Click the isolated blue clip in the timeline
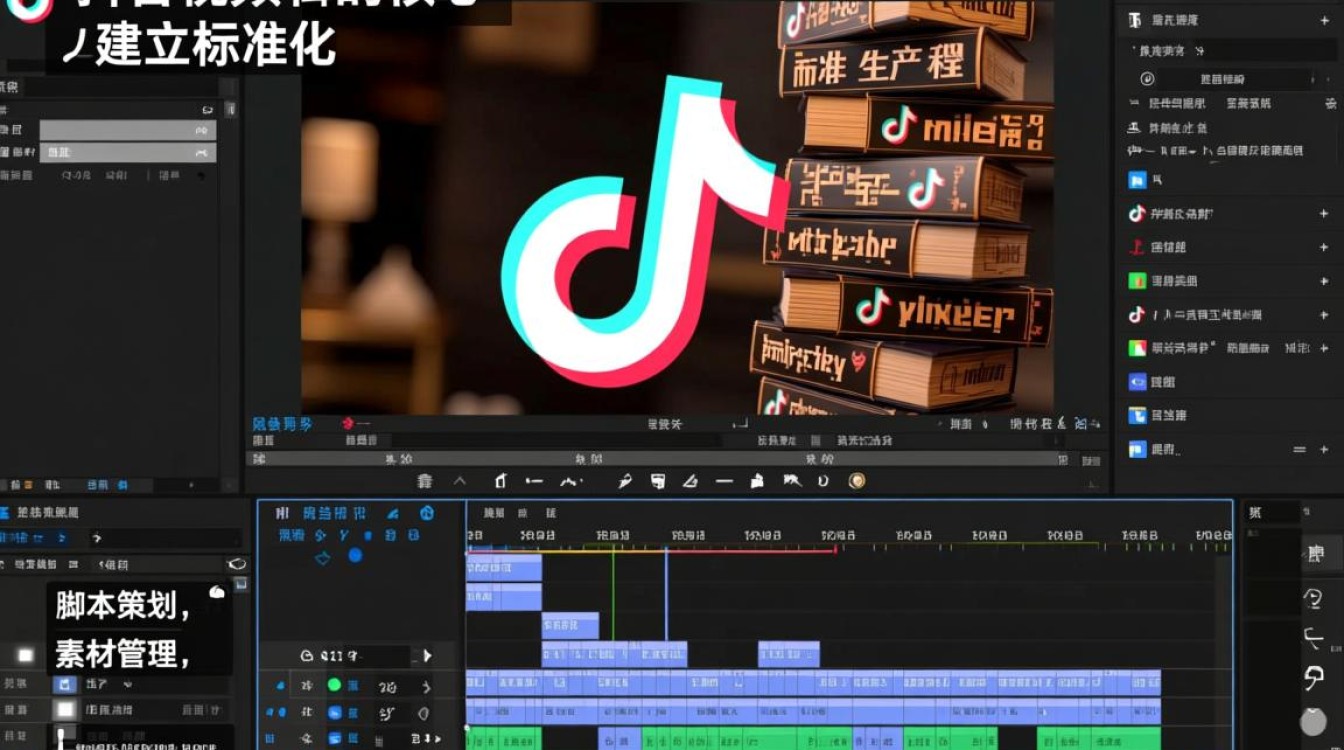This screenshot has width=1344, height=750. click(x=788, y=654)
